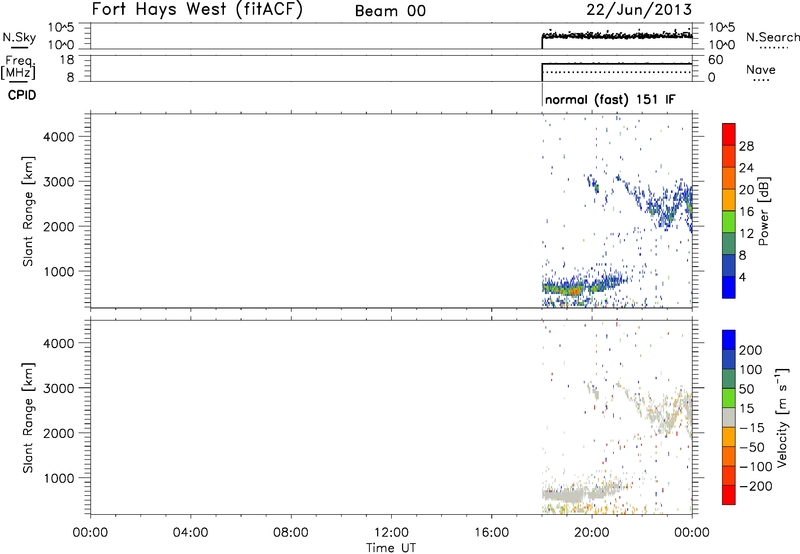800x554 pixels.
Task: Click the 4000 tick in the power panel
Action: [x=59, y=137]
